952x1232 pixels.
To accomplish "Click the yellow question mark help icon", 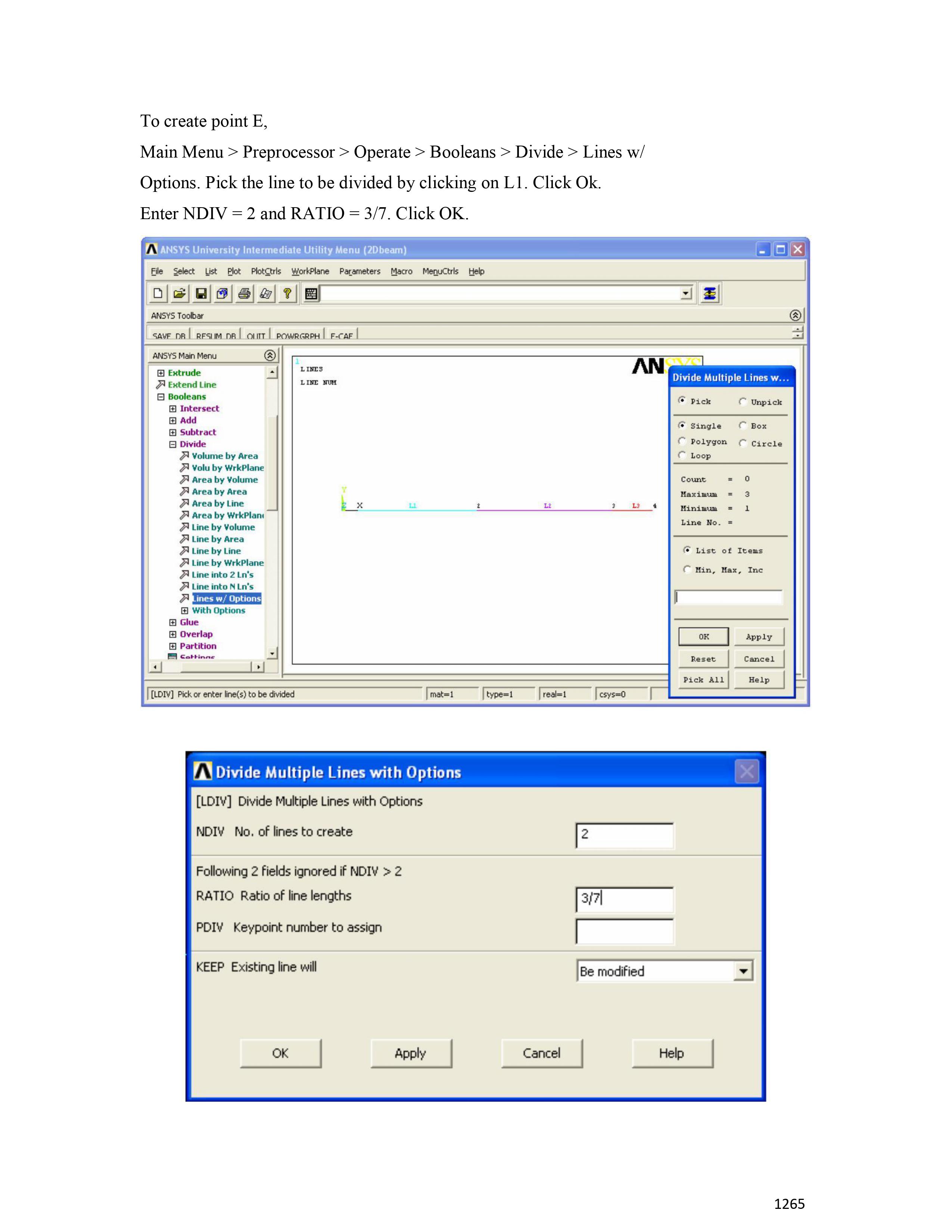I will 287,293.
